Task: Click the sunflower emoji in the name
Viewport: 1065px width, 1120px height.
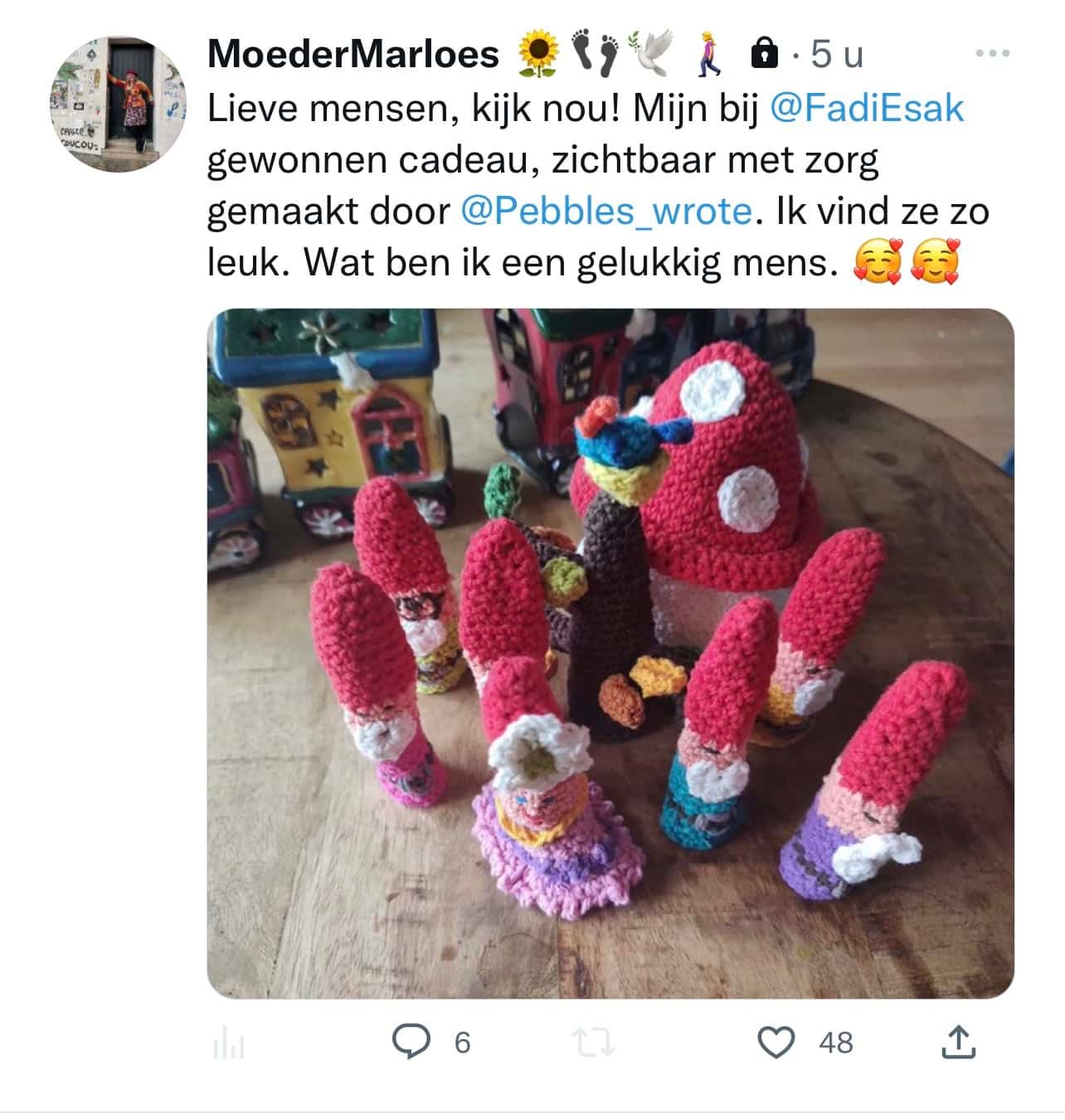Action: pyautogui.click(x=537, y=54)
